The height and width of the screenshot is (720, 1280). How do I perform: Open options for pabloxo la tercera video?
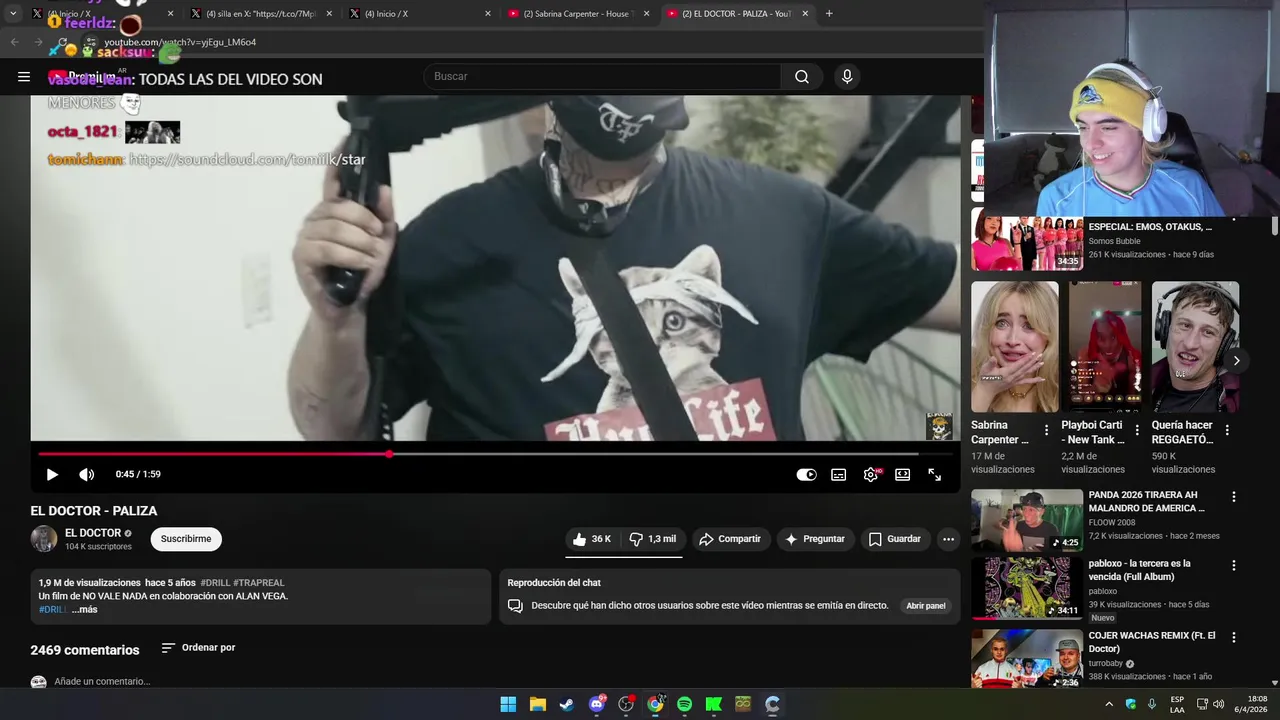coord(1233,565)
